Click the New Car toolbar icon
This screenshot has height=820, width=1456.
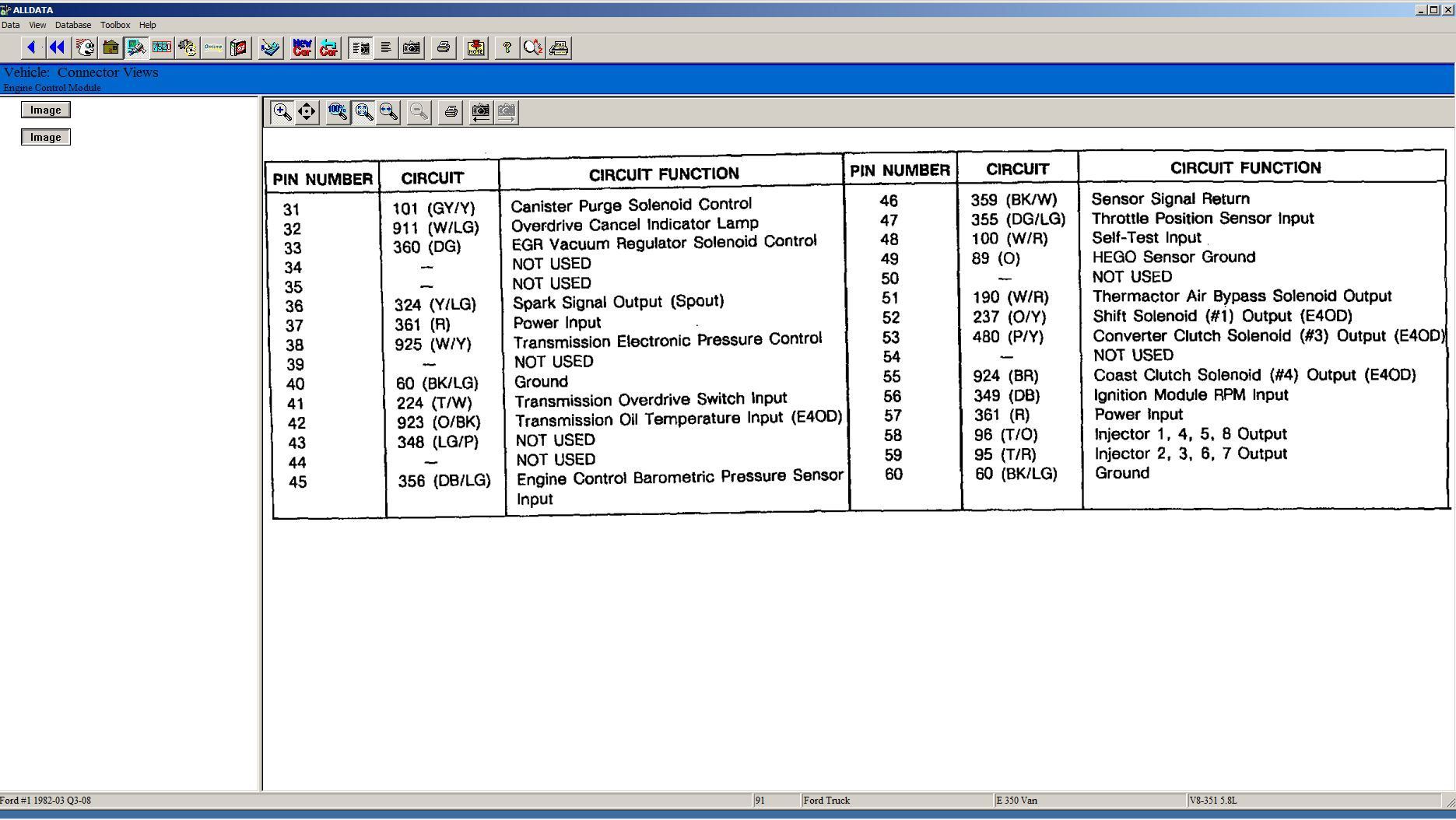coord(302,48)
